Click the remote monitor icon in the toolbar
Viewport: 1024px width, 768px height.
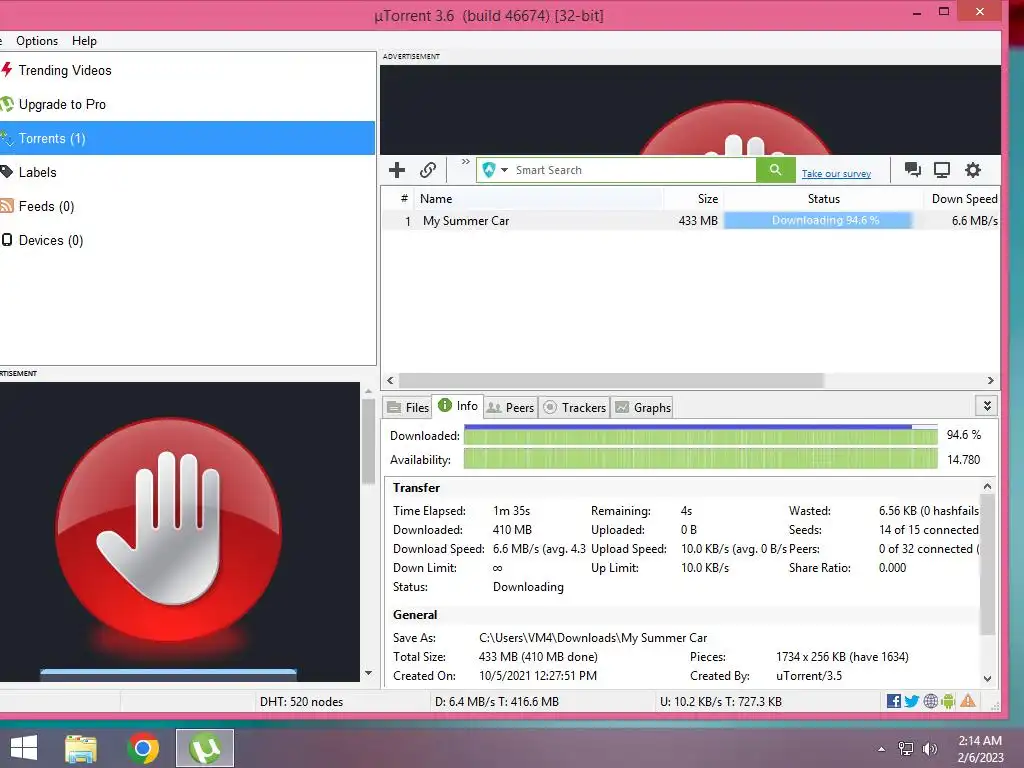point(942,170)
